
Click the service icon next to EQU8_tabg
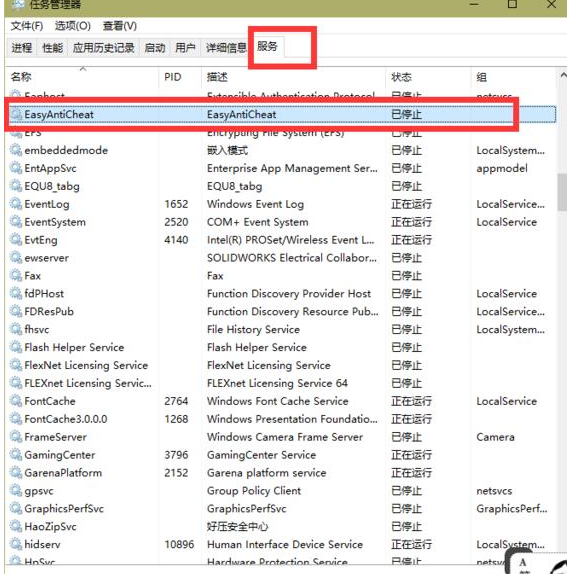(16, 186)
